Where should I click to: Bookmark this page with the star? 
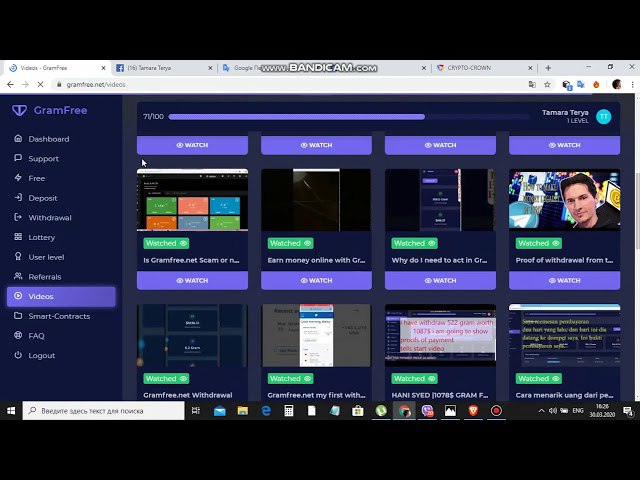547,84
